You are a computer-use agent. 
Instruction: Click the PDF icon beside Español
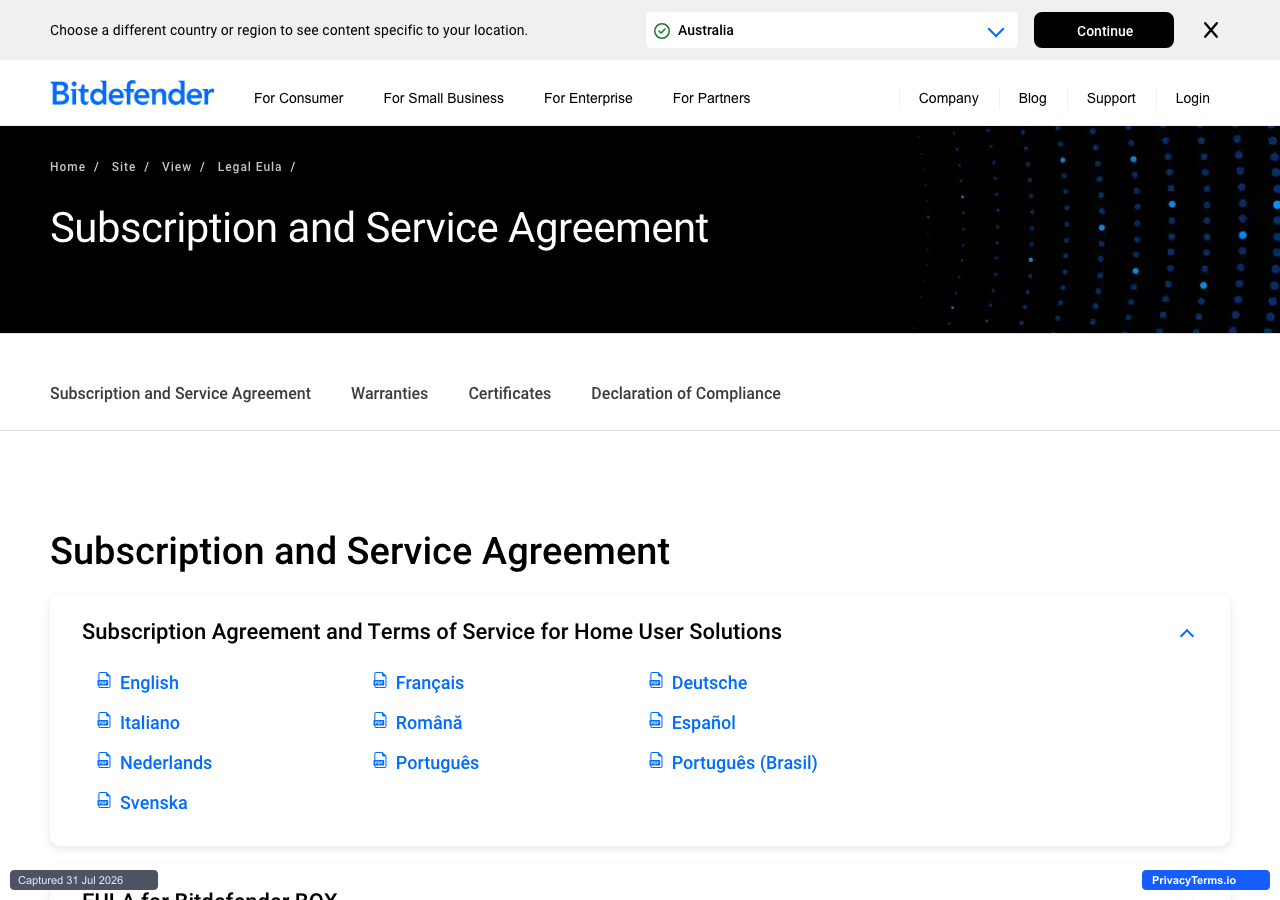[656, 721]
